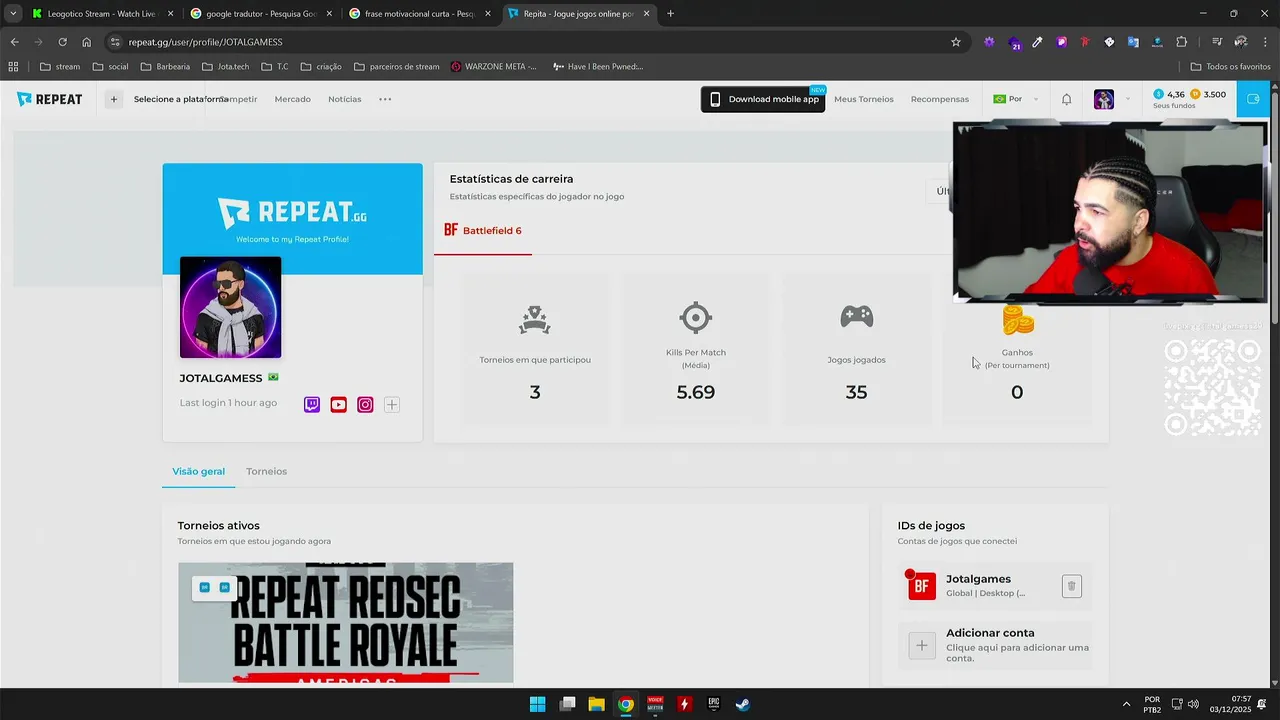Viewport: 1280px width, 720px height.
Task: Open the language selector showing Por
Action: click(1015, 99)
